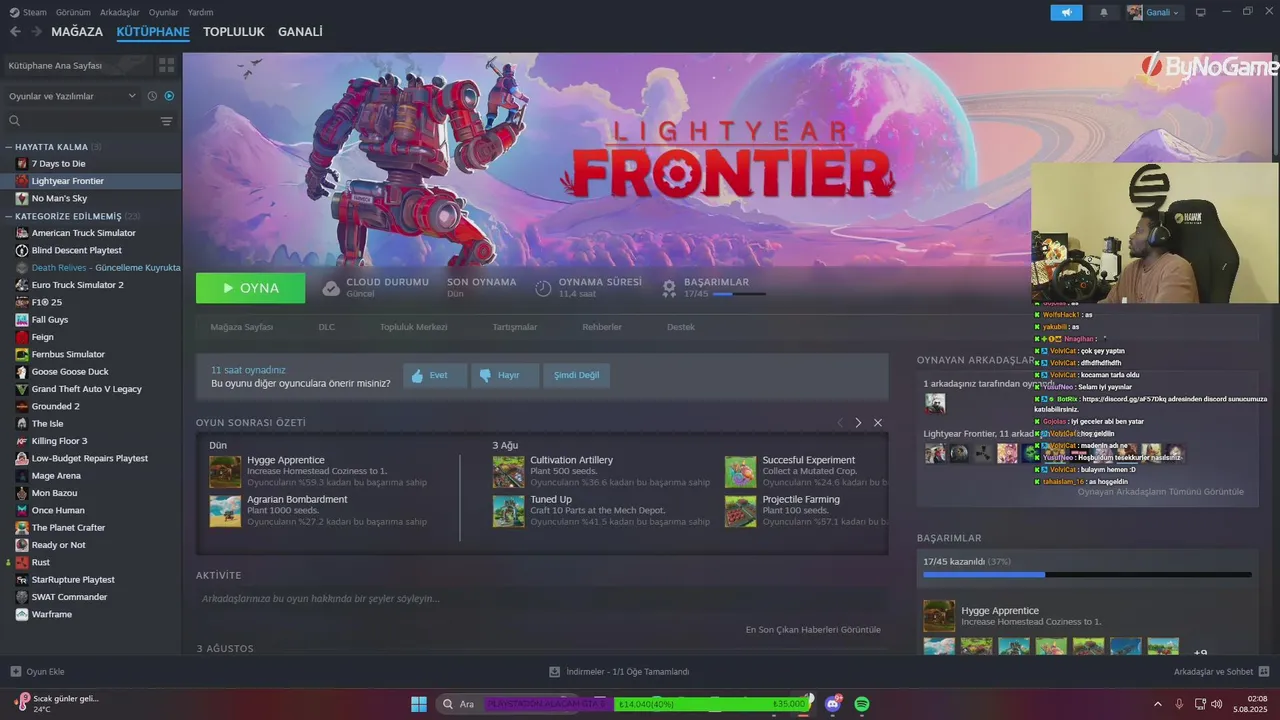Open the Ganali account dropdown

click(1155, 12)
